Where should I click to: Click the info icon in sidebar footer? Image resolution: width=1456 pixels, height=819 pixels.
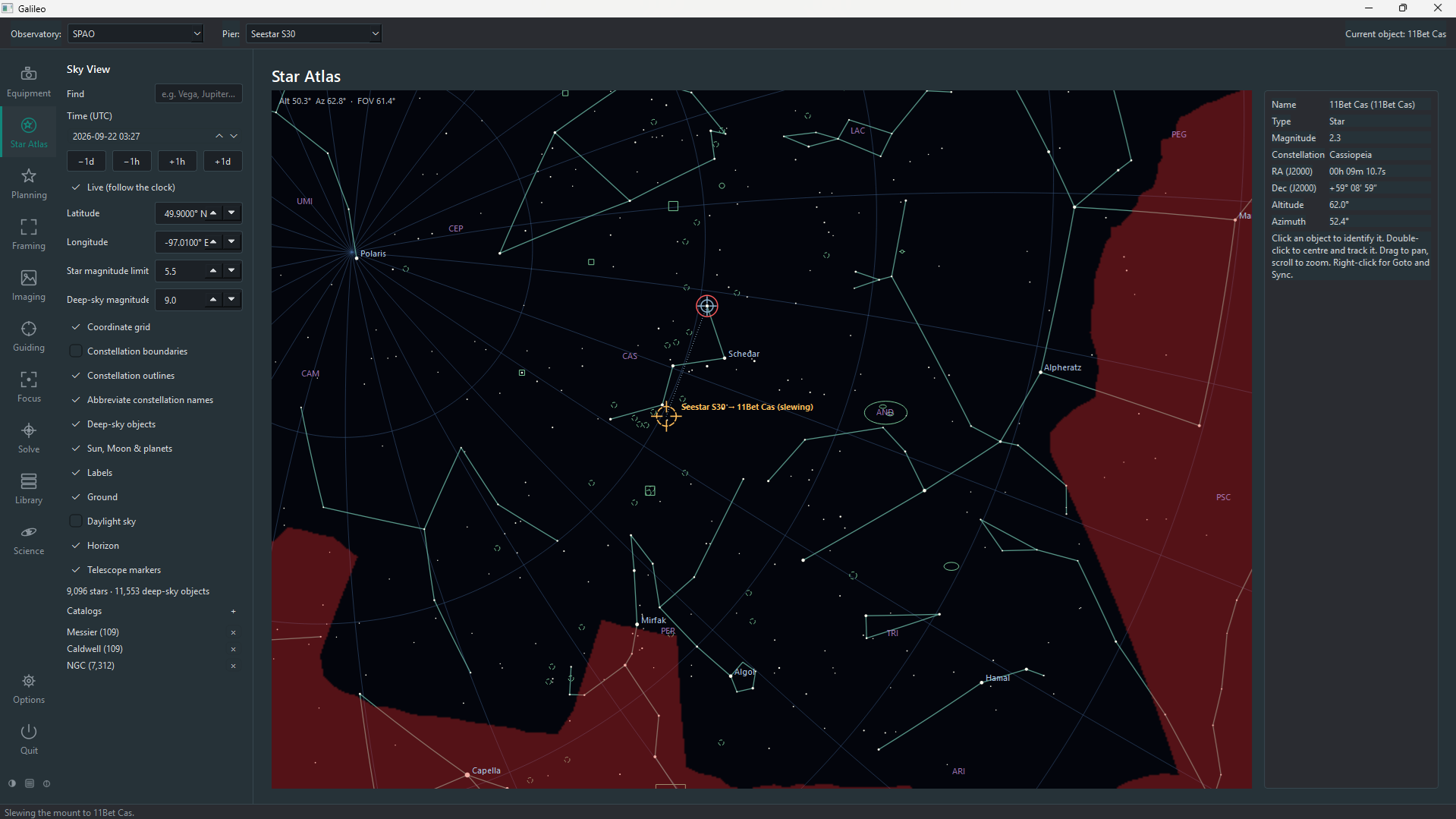tap(47, 783)
